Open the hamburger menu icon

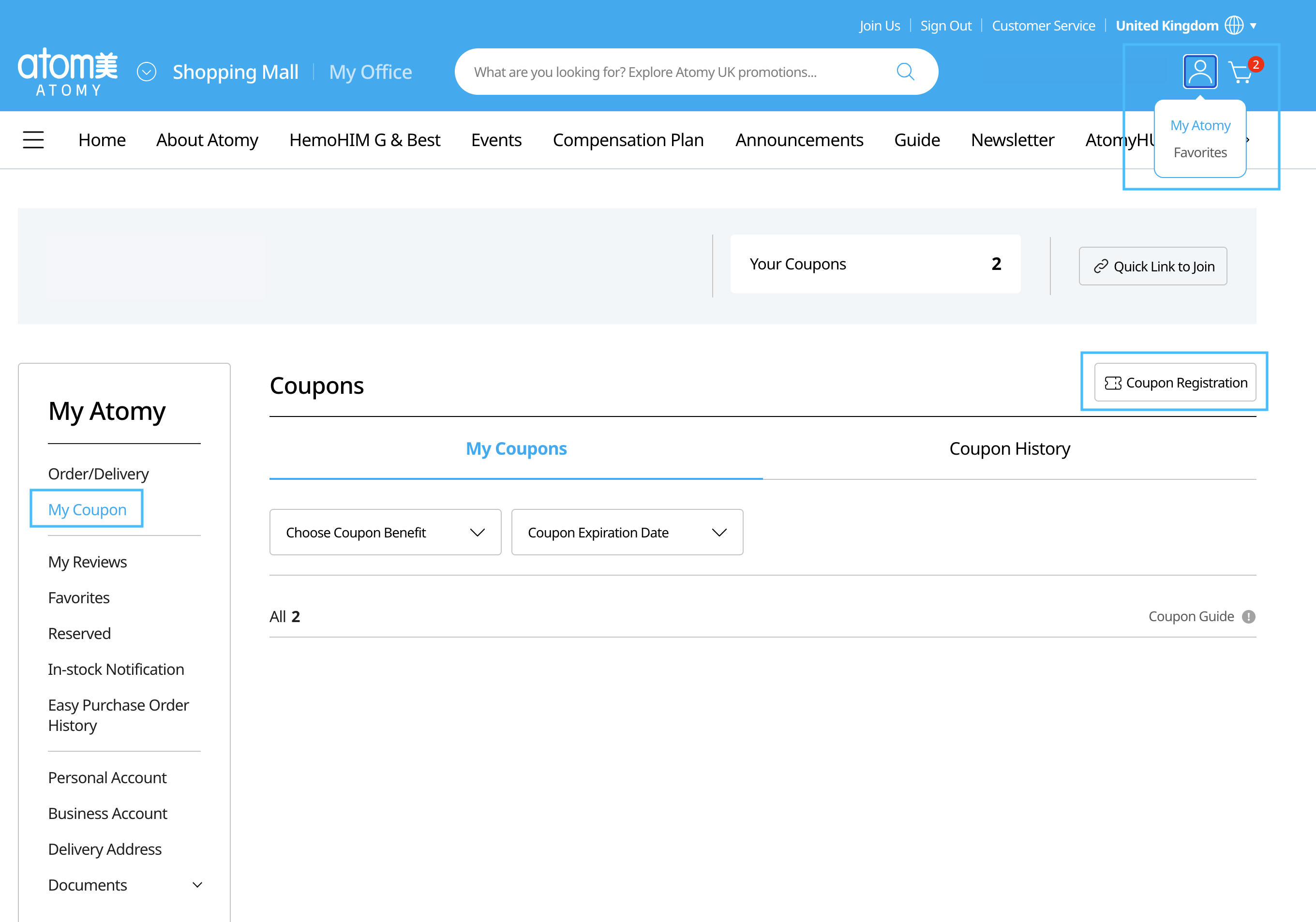pyautogui.click(x=33, y=140)
